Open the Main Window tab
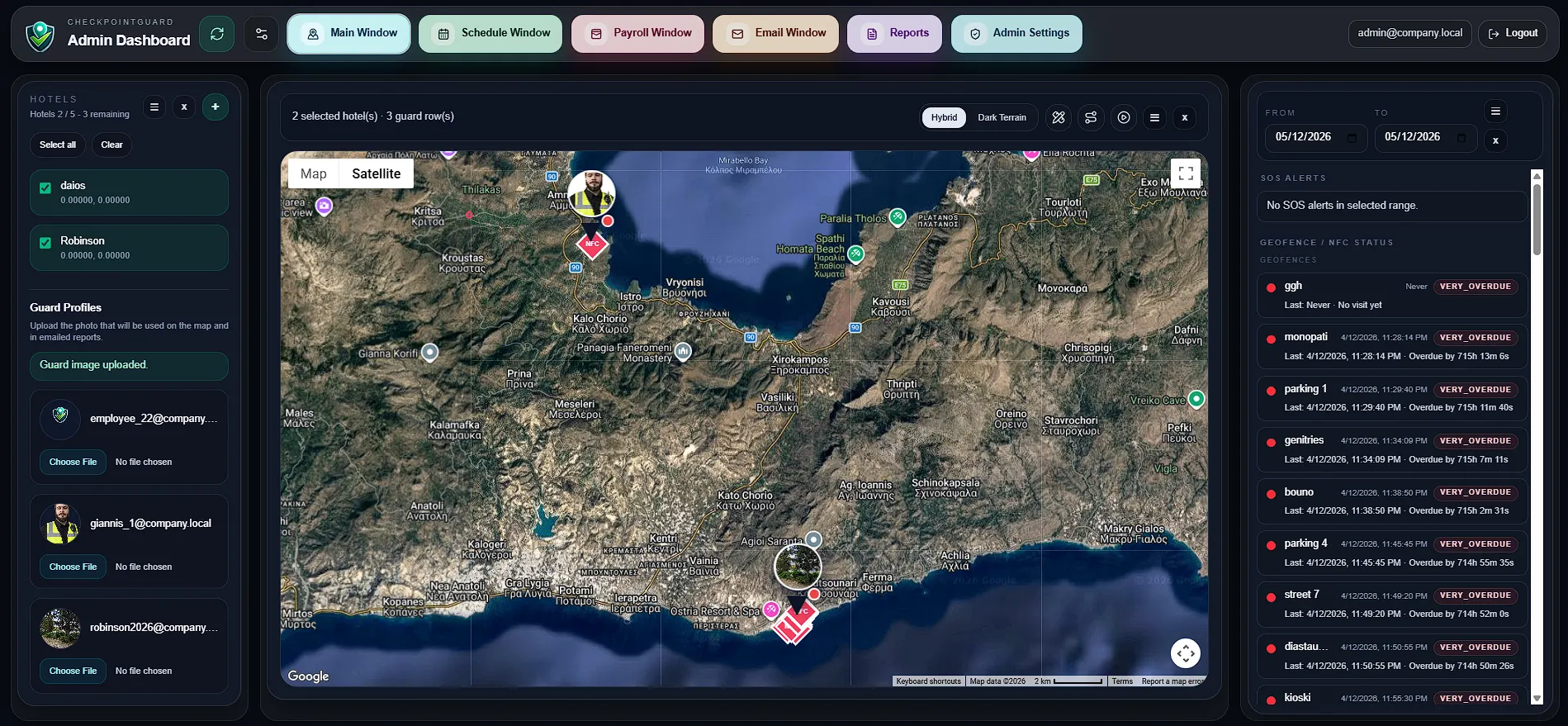This screenshot has height=726, width=1568. coord(348,34)
